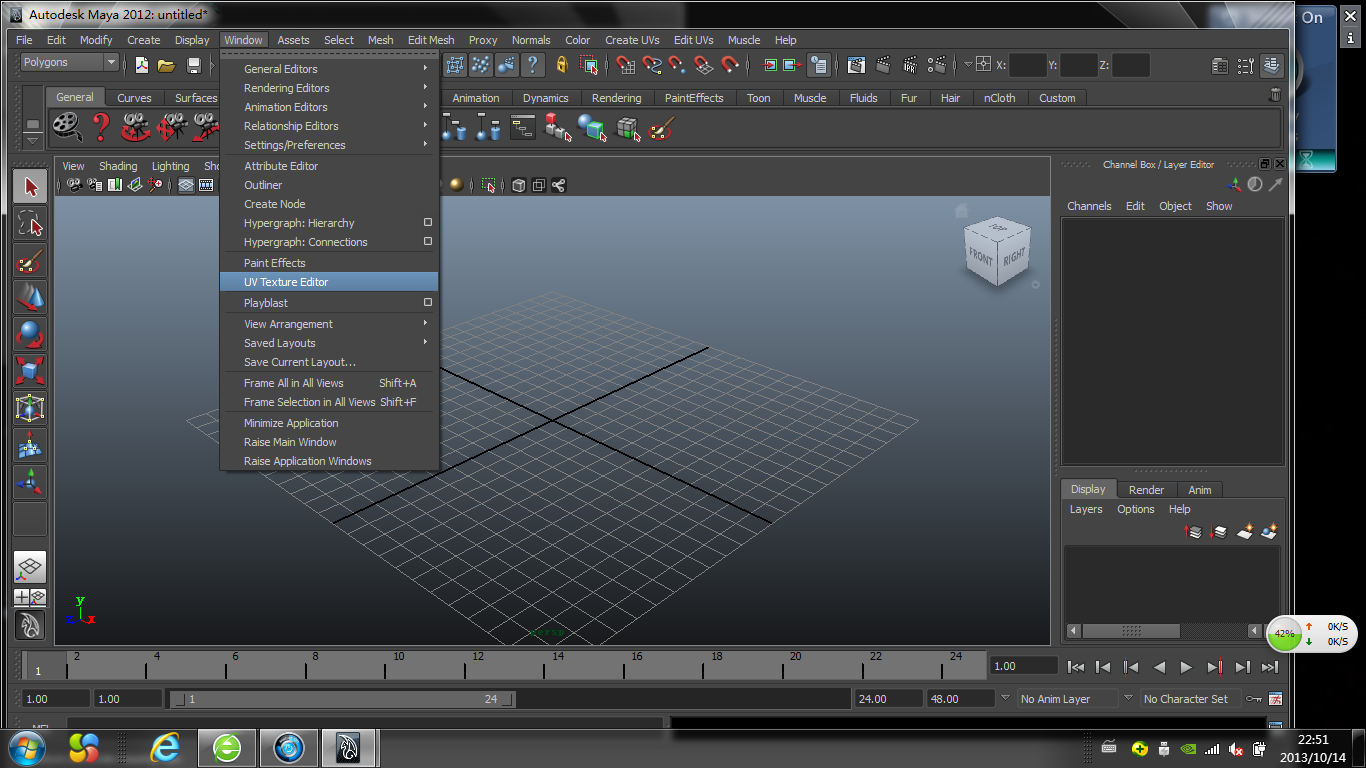Click the shelf trash can icon

point(1275,95)
